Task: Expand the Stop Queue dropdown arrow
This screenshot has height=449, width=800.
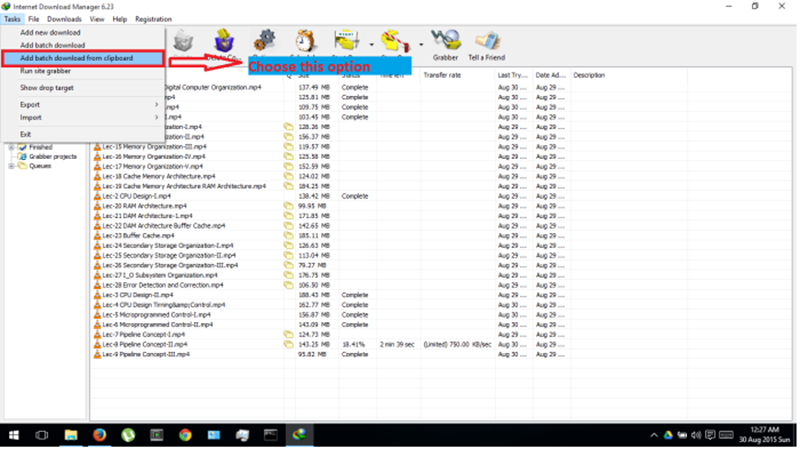Action: [x=421, y=45]
